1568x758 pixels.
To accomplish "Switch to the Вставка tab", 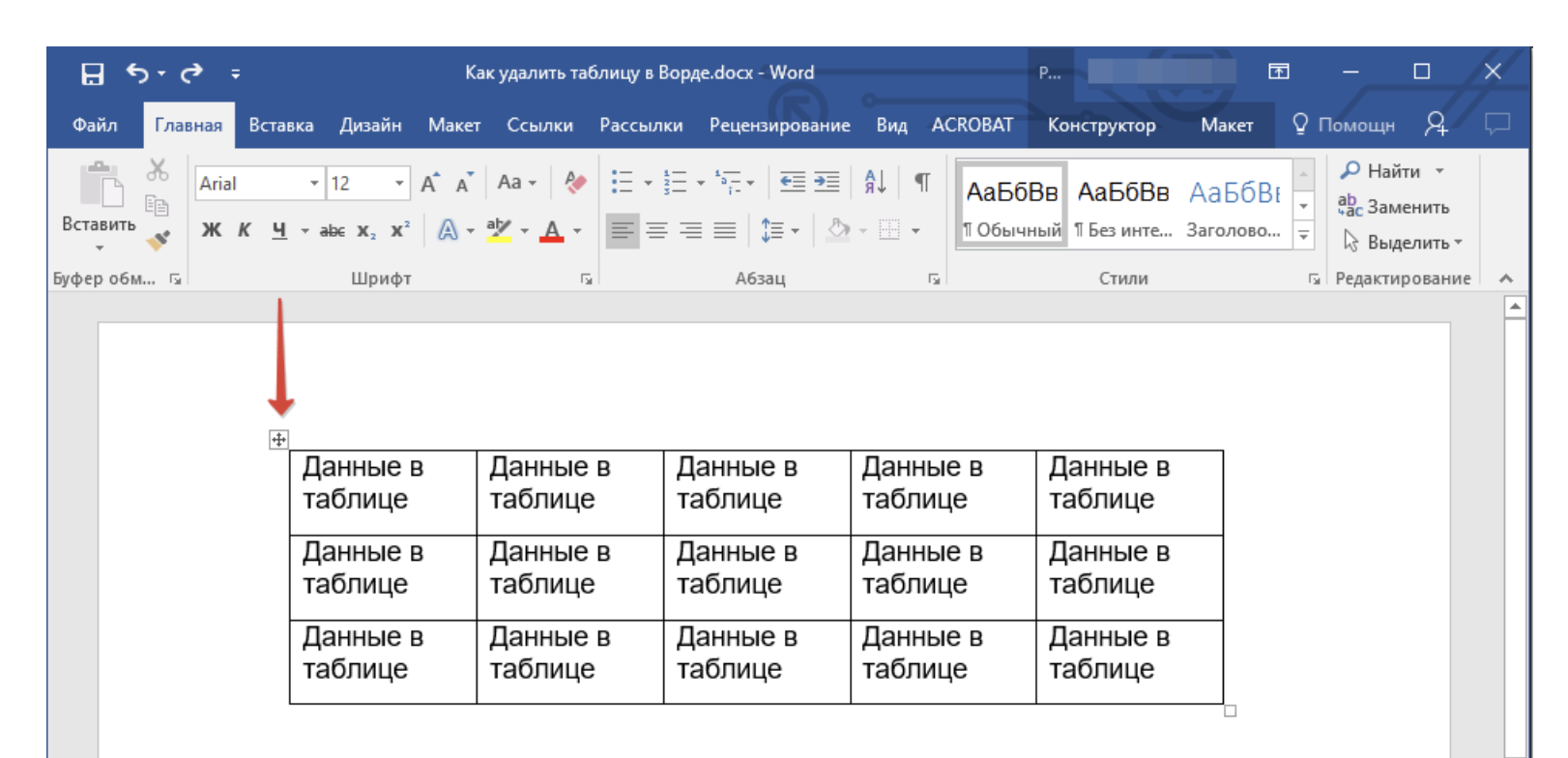I will coord(280,125).
